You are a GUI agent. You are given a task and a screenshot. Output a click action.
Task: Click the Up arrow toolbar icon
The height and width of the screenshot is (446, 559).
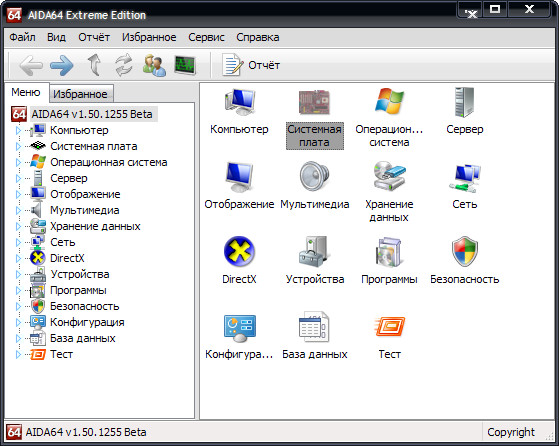pos(94,65)
